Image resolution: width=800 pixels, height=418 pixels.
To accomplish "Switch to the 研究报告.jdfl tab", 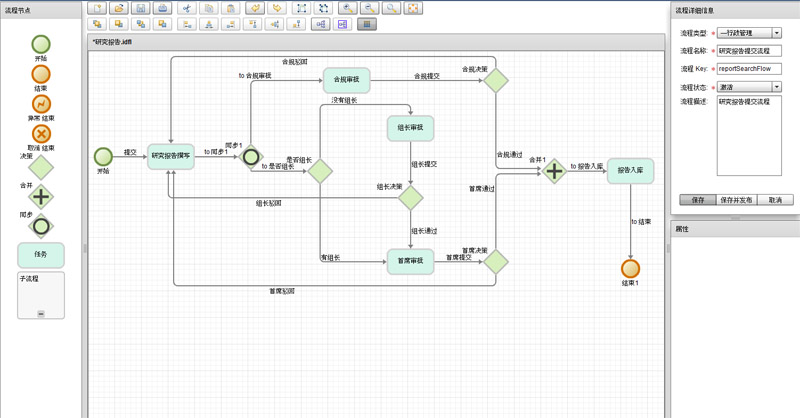I will [112, 42].
